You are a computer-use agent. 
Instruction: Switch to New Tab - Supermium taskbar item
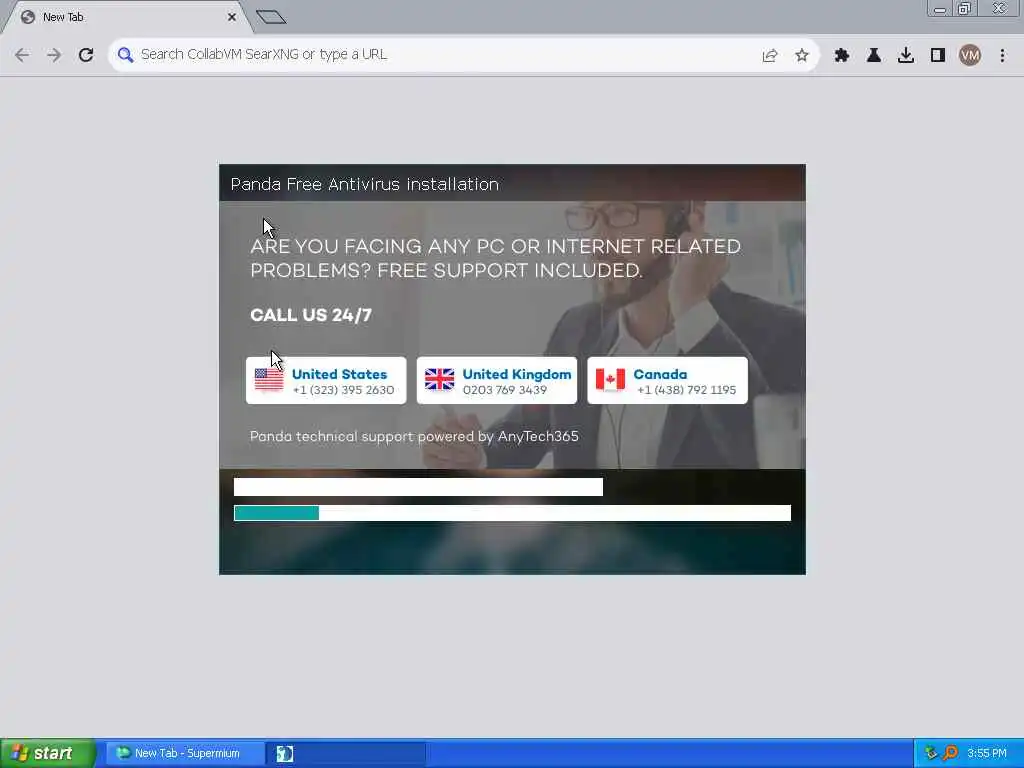184,753
